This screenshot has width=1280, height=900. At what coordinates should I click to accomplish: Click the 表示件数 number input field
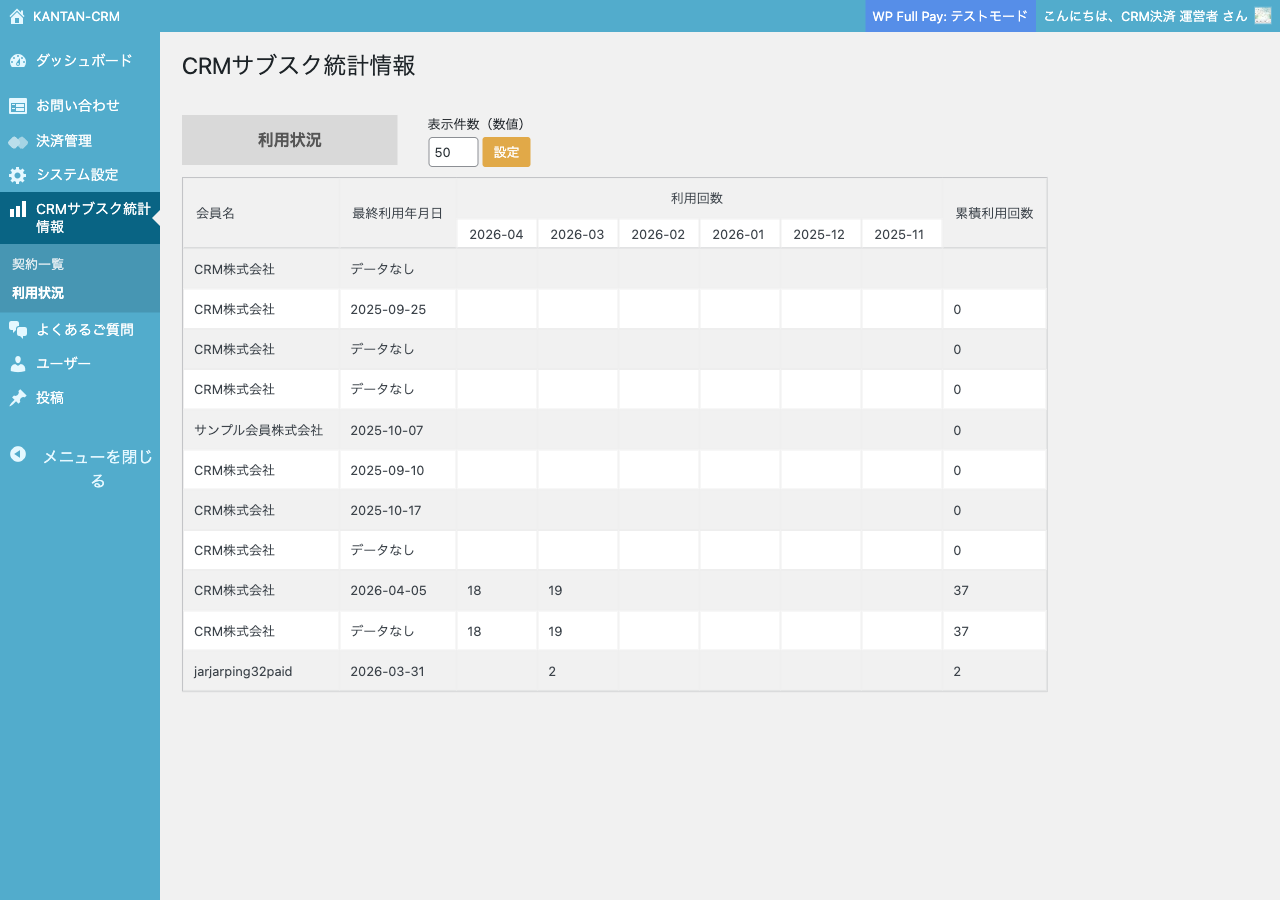pyautogui.click(x=453, y=152)
